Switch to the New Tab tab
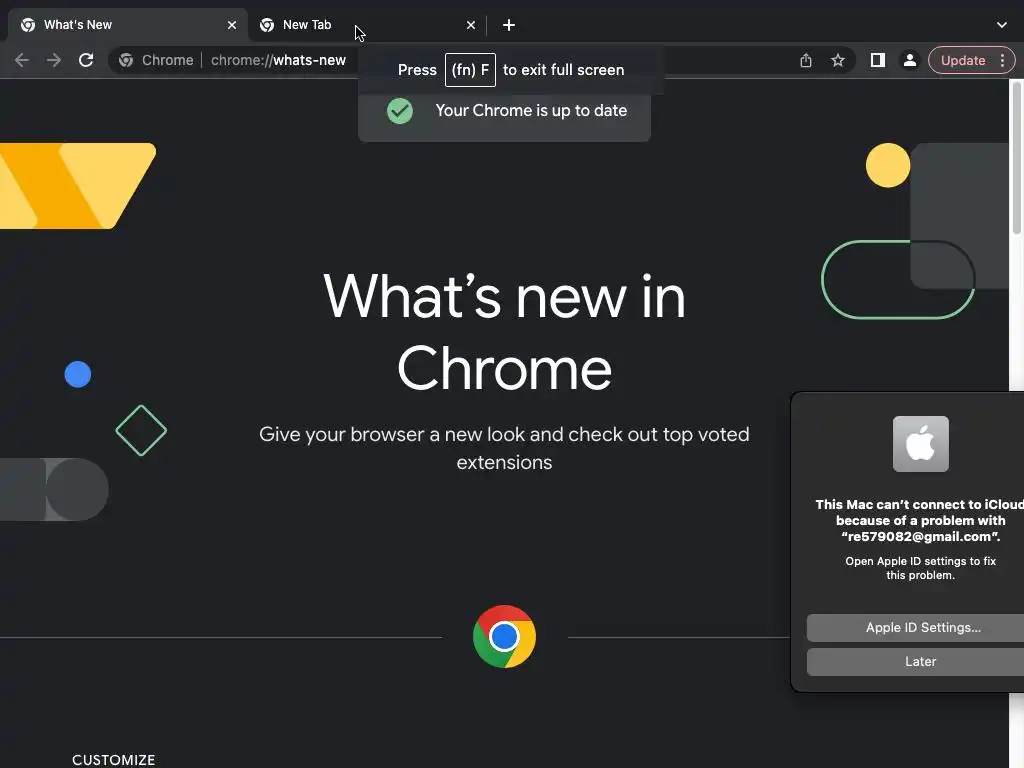The width and height of the screenshot is (1024, 768). click(366, 25)
